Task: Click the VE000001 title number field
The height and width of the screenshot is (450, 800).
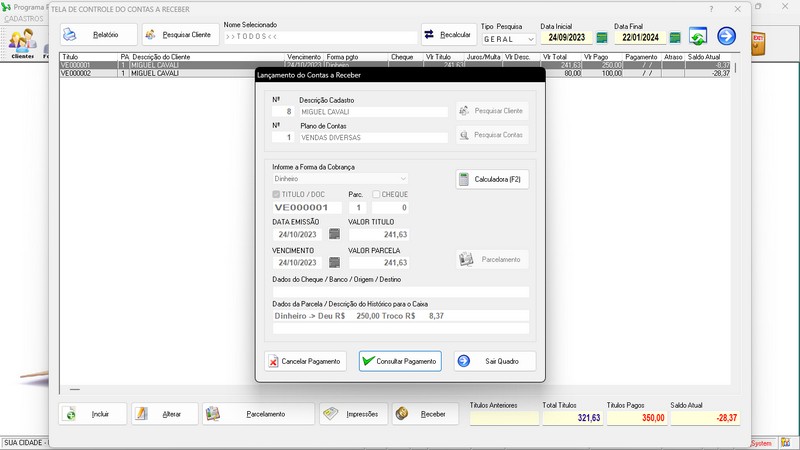Action: [x=307, y=208]
